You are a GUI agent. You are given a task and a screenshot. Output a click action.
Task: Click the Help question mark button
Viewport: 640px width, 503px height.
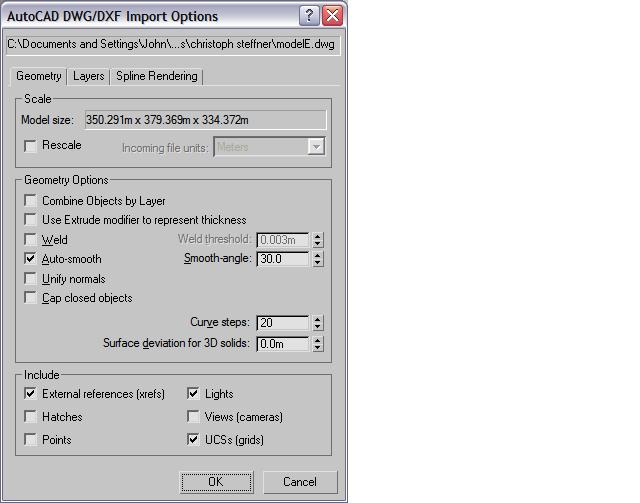tap(309, 16)
